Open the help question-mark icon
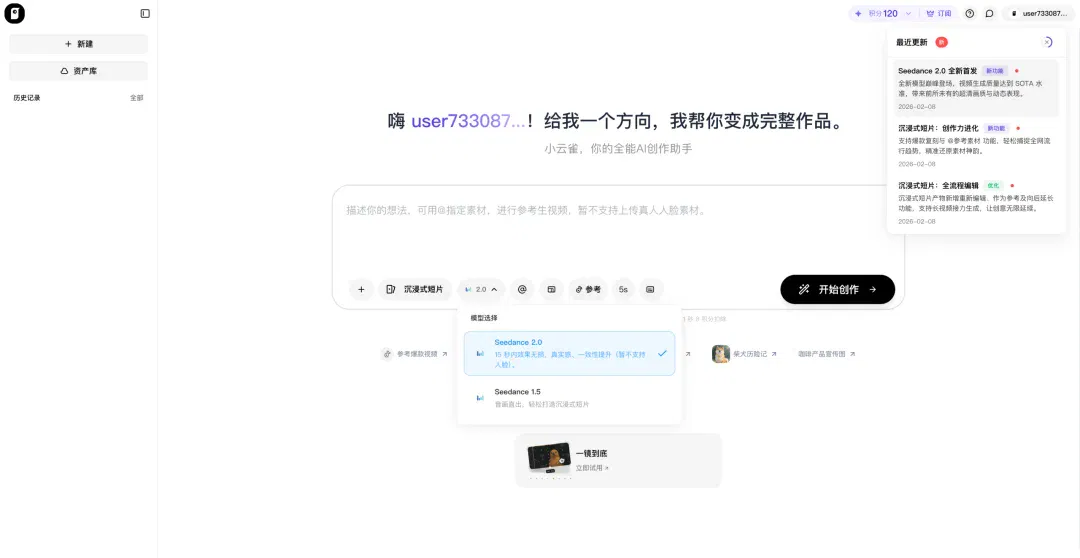The width and height of the screenshot is (1080, 558). 970,13
